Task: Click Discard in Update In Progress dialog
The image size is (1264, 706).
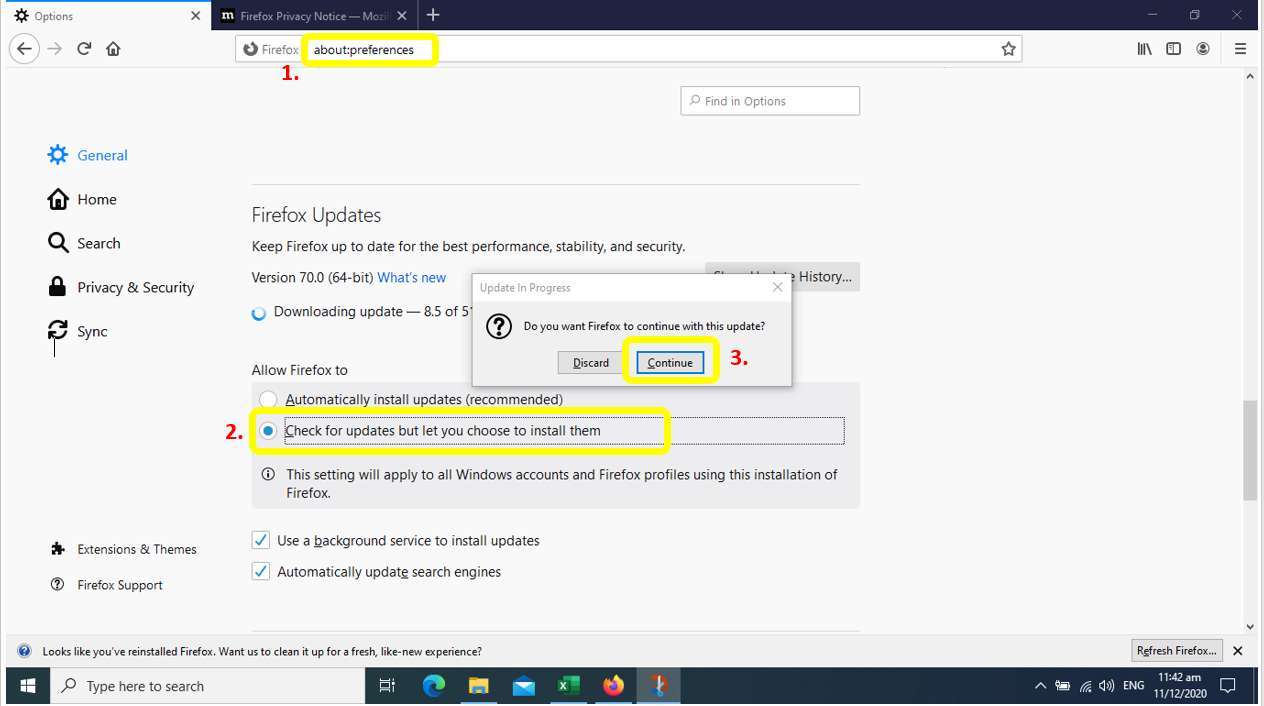Action: (591, 363)
